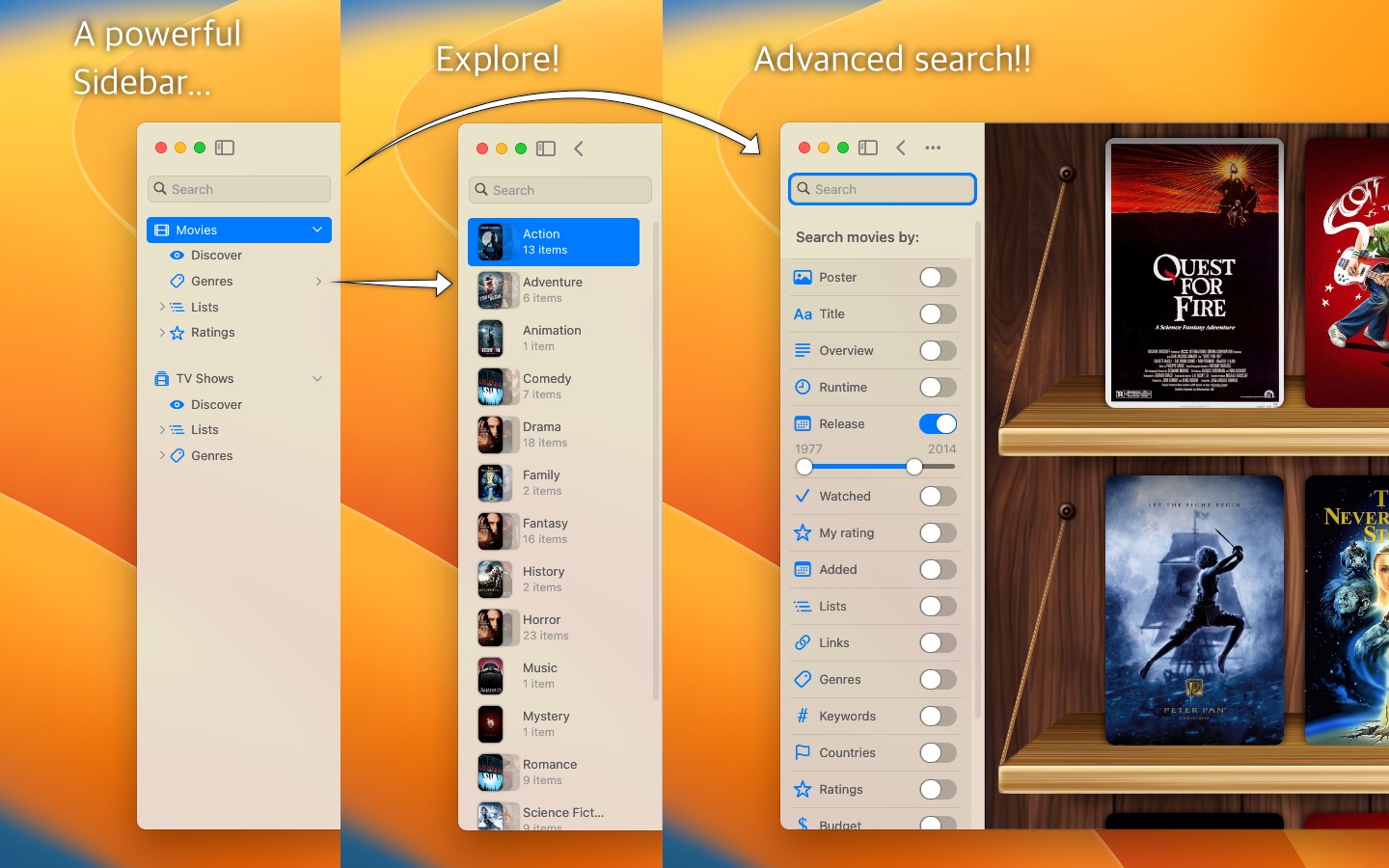Open the Comedy genre row
Screen dimensions: 1389x868
click(x=554, y=387)
